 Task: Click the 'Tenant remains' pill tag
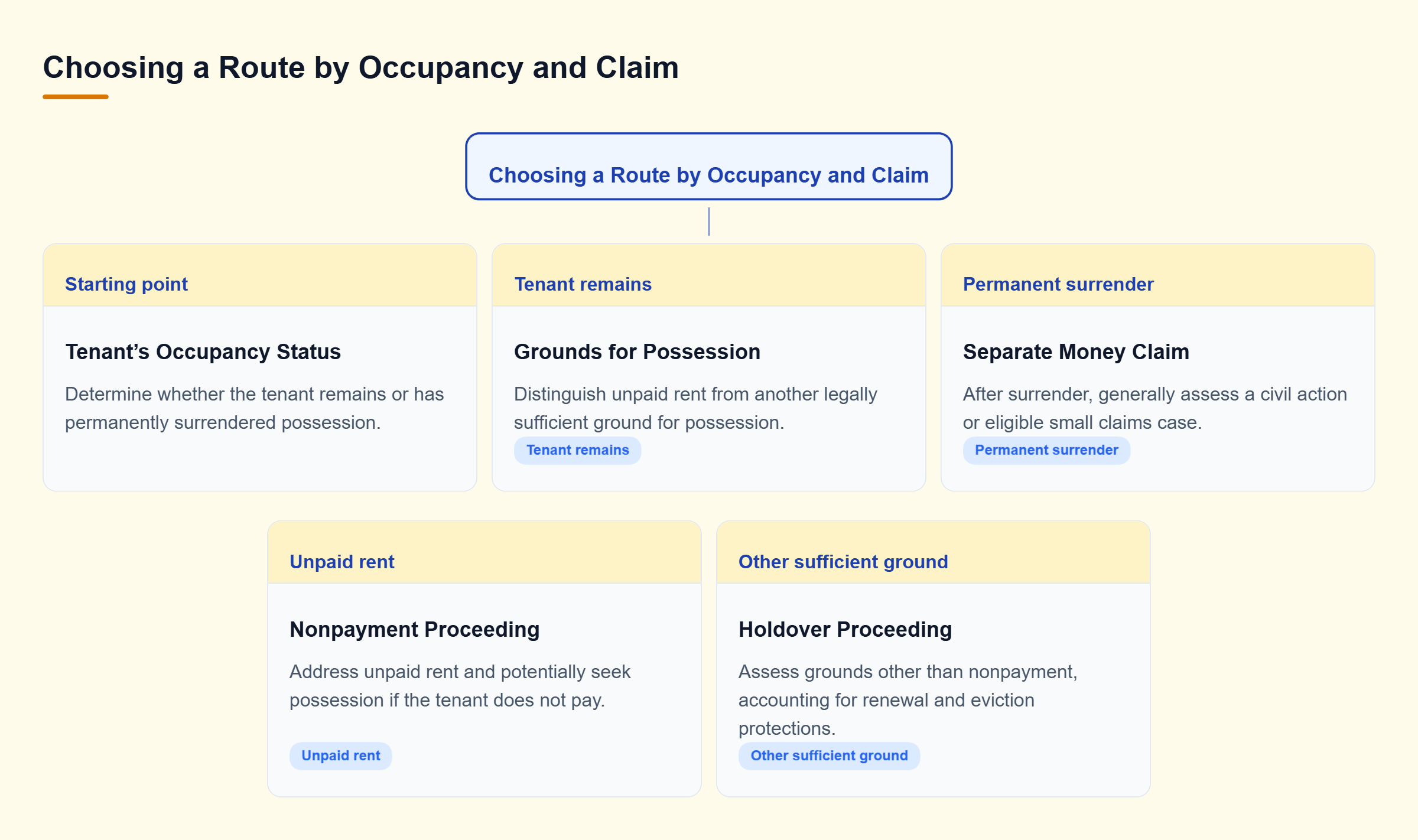(577, 450)
